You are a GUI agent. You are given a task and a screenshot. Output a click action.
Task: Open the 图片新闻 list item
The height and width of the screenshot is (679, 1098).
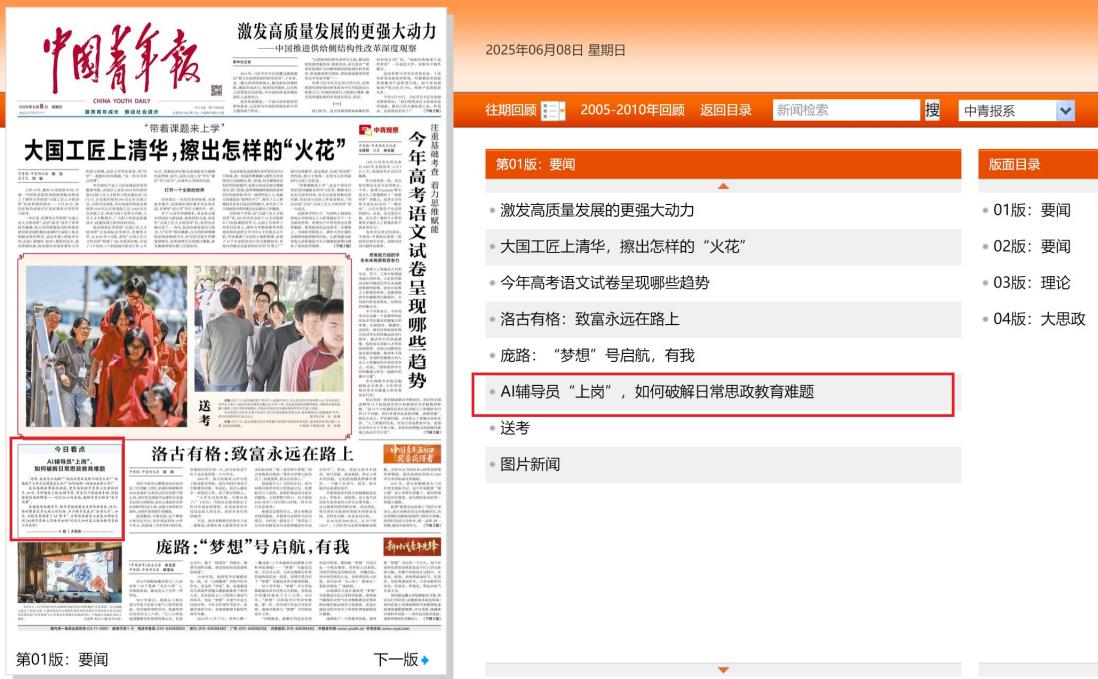pos(529,465)
